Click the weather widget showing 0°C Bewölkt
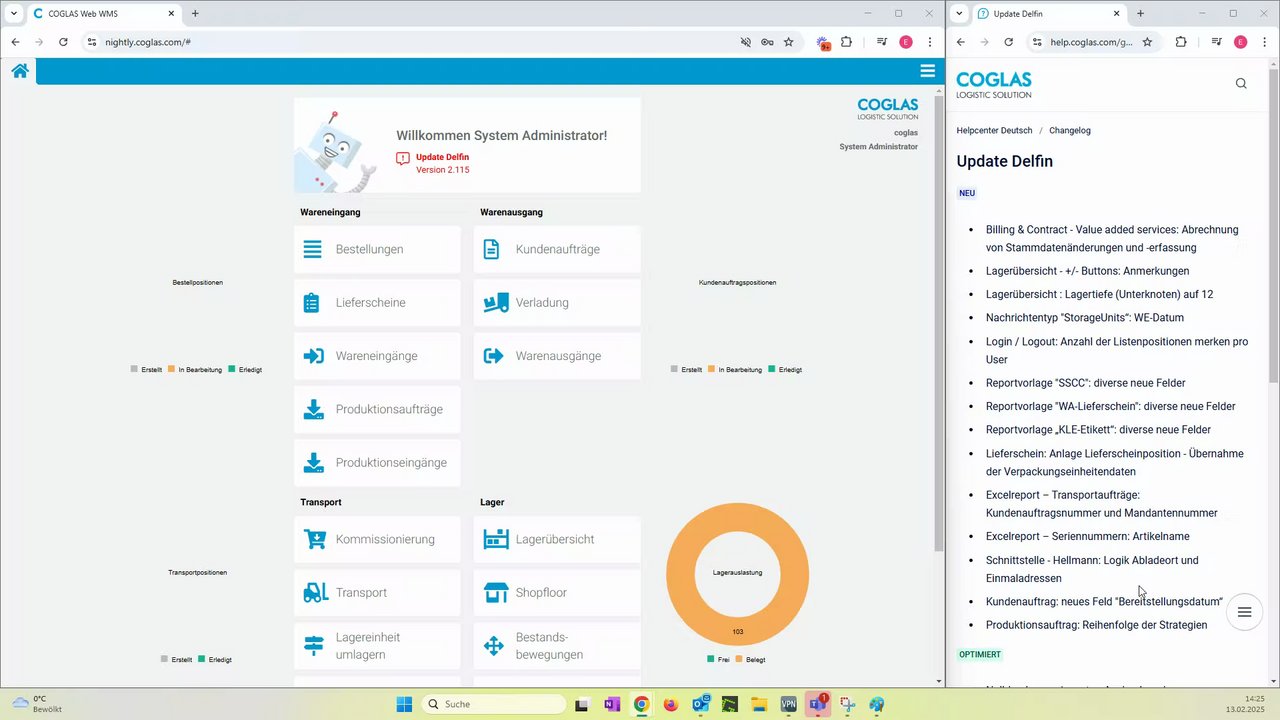The image size is (1280, 720). click(x=37, y=704)
